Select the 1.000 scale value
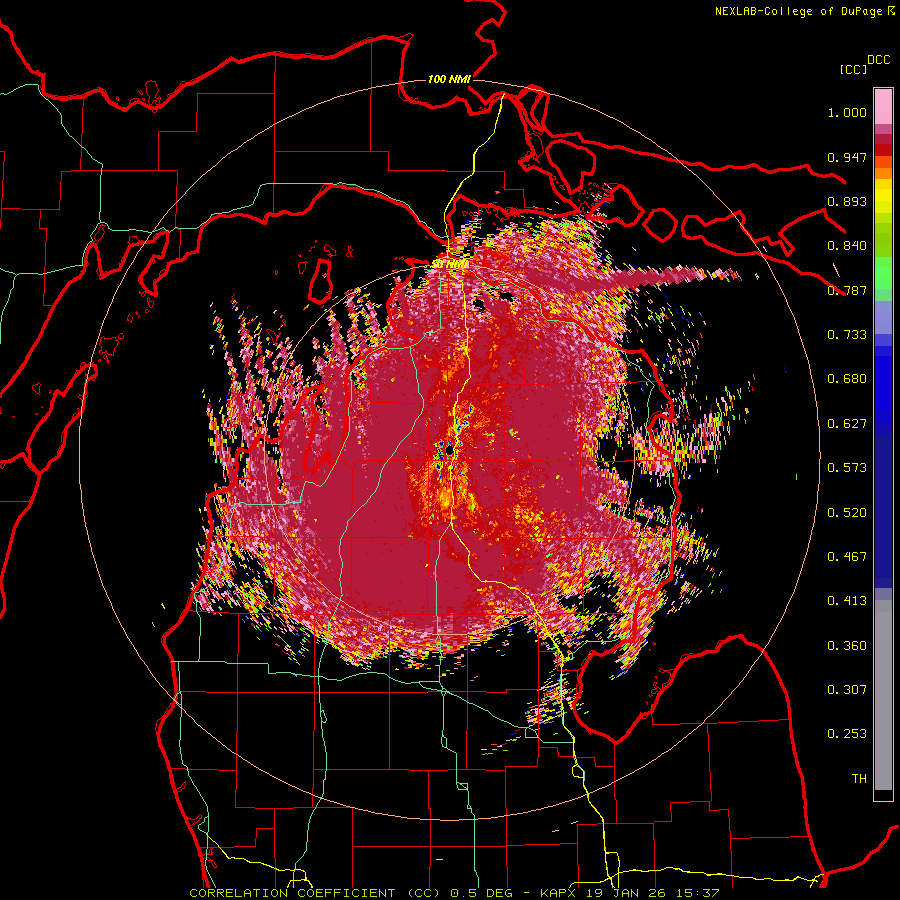Screen dimensions: 900x900 pos(847,112)
